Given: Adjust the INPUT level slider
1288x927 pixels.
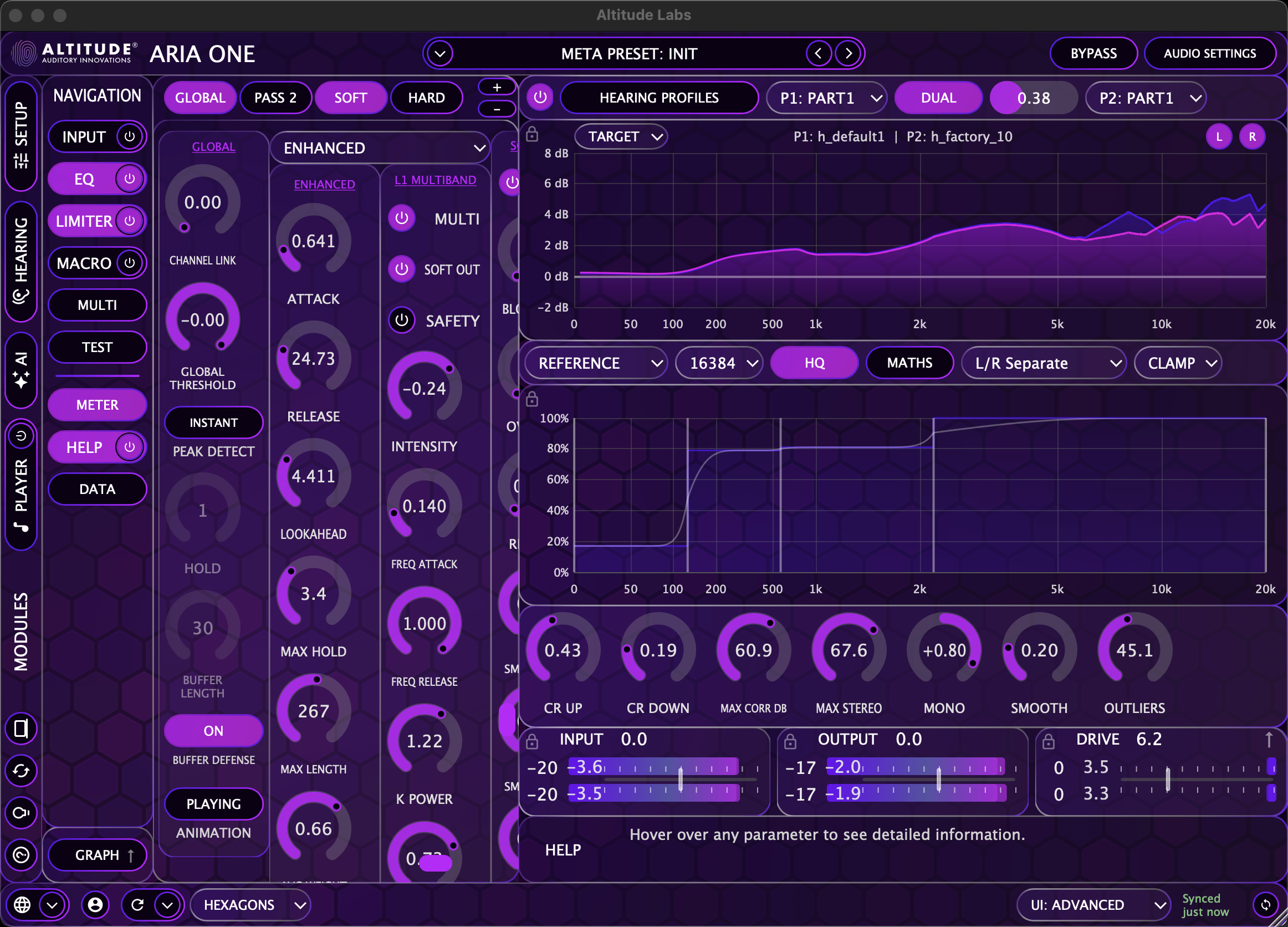Looking at the screenshot, I should (682, 780).
